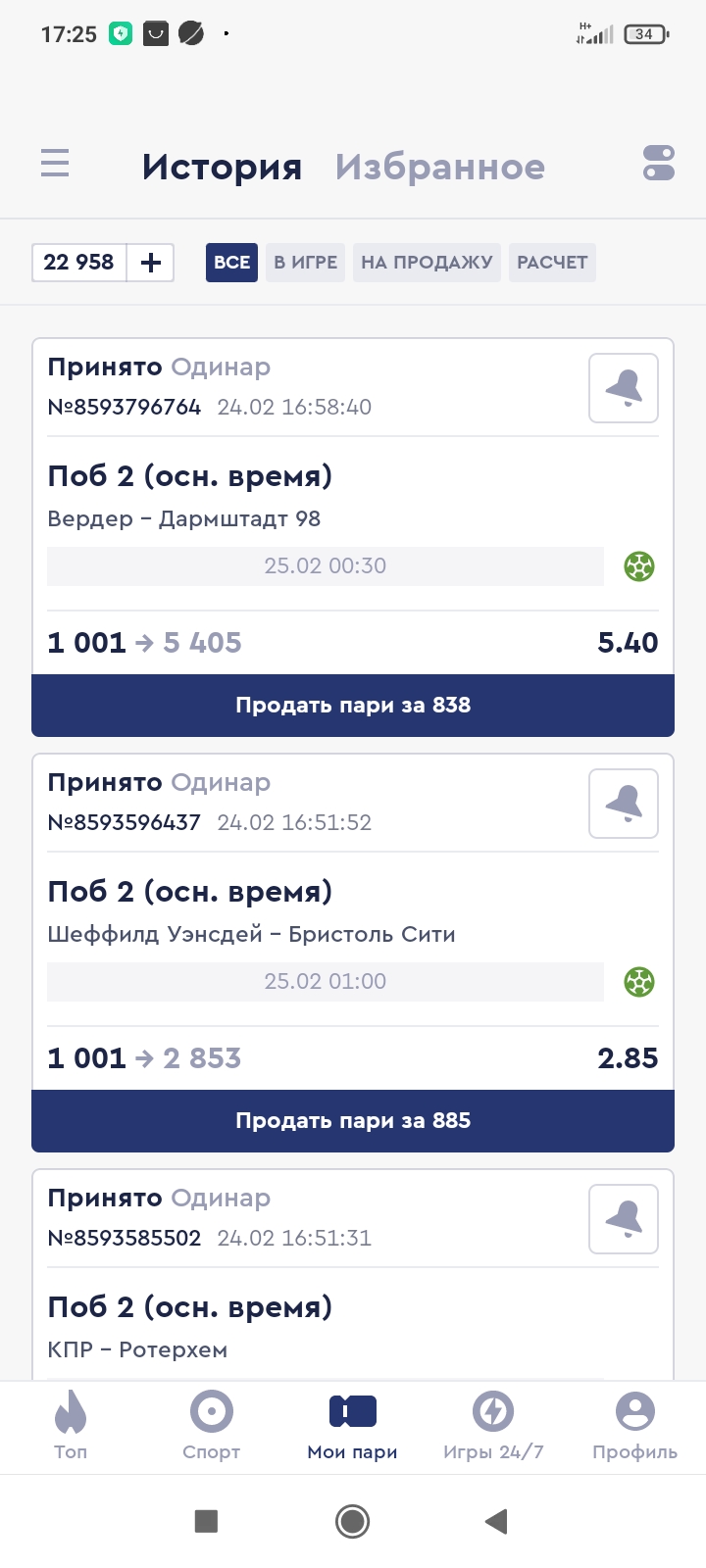Tap football icon on Шеффилд Уэнсдей match
This screenshot has height=1568, width=706.
pos(639,982)
